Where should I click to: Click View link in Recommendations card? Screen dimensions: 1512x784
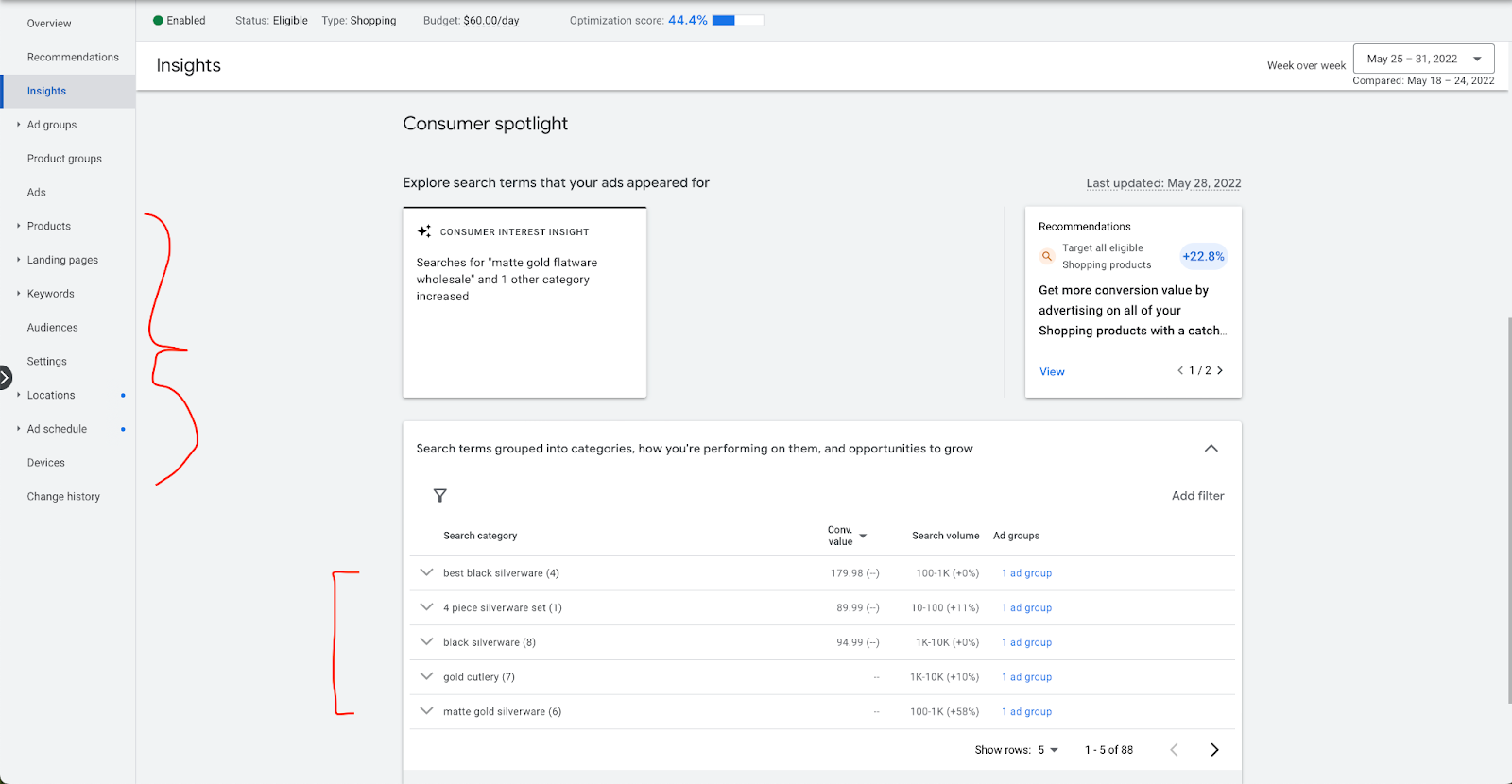(1052, 372)
